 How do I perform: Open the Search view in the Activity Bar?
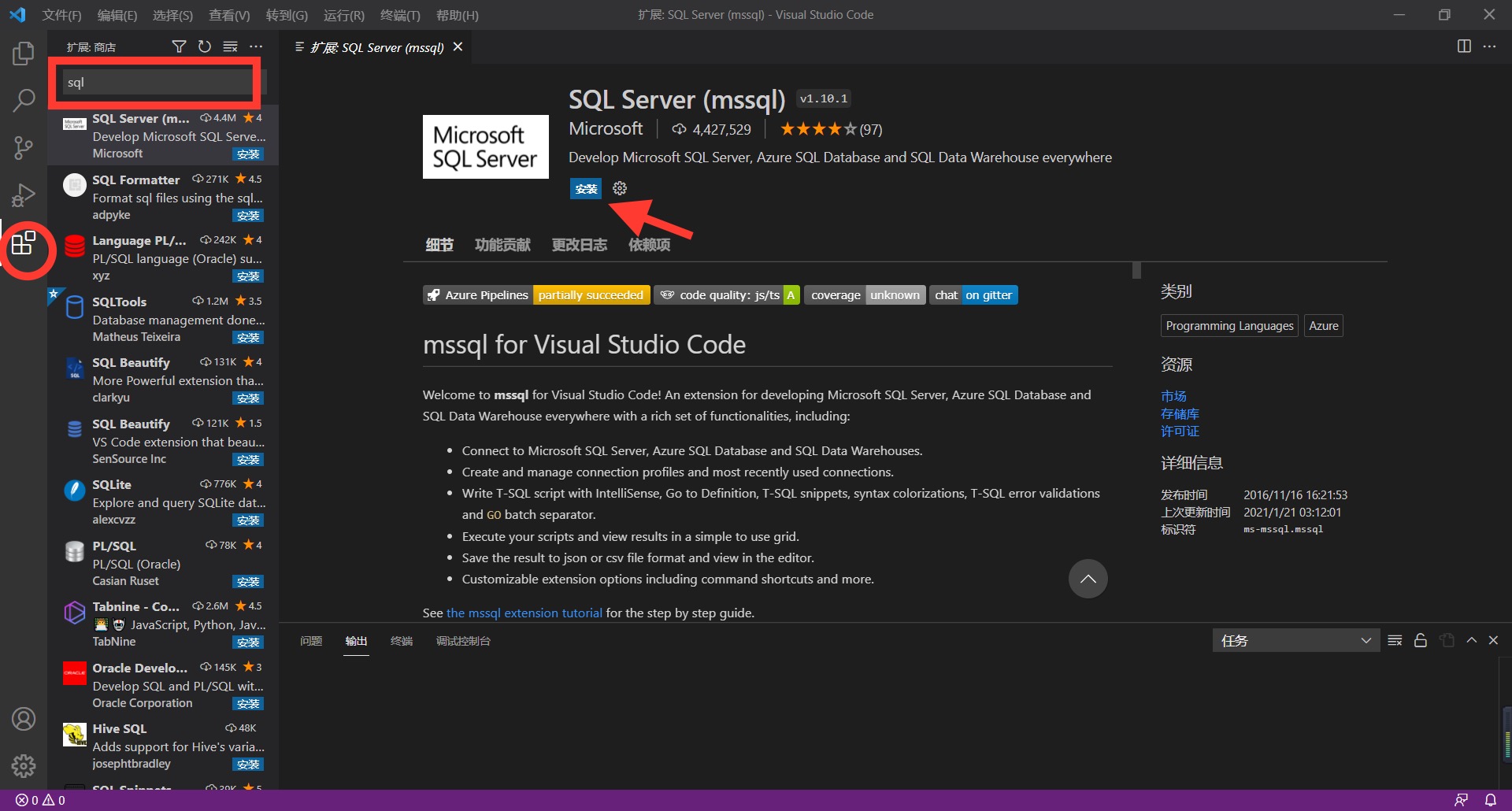tap(23, 100)
